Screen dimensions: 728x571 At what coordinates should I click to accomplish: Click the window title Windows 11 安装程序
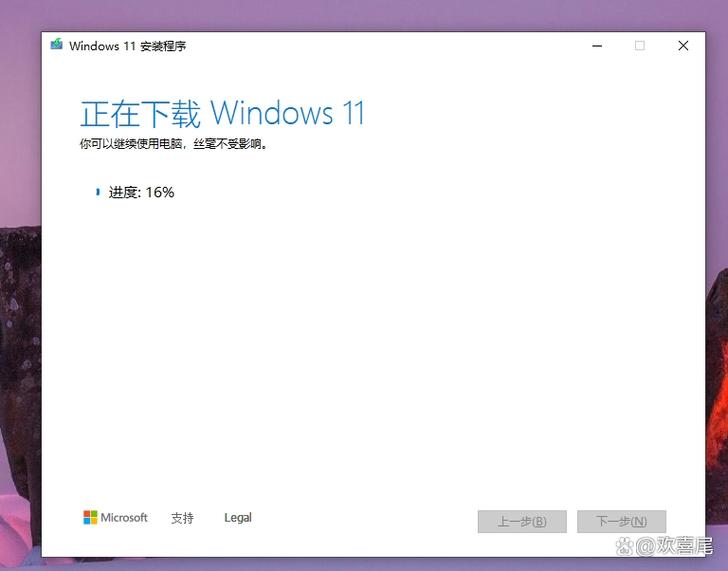click(x=128, y=46)
